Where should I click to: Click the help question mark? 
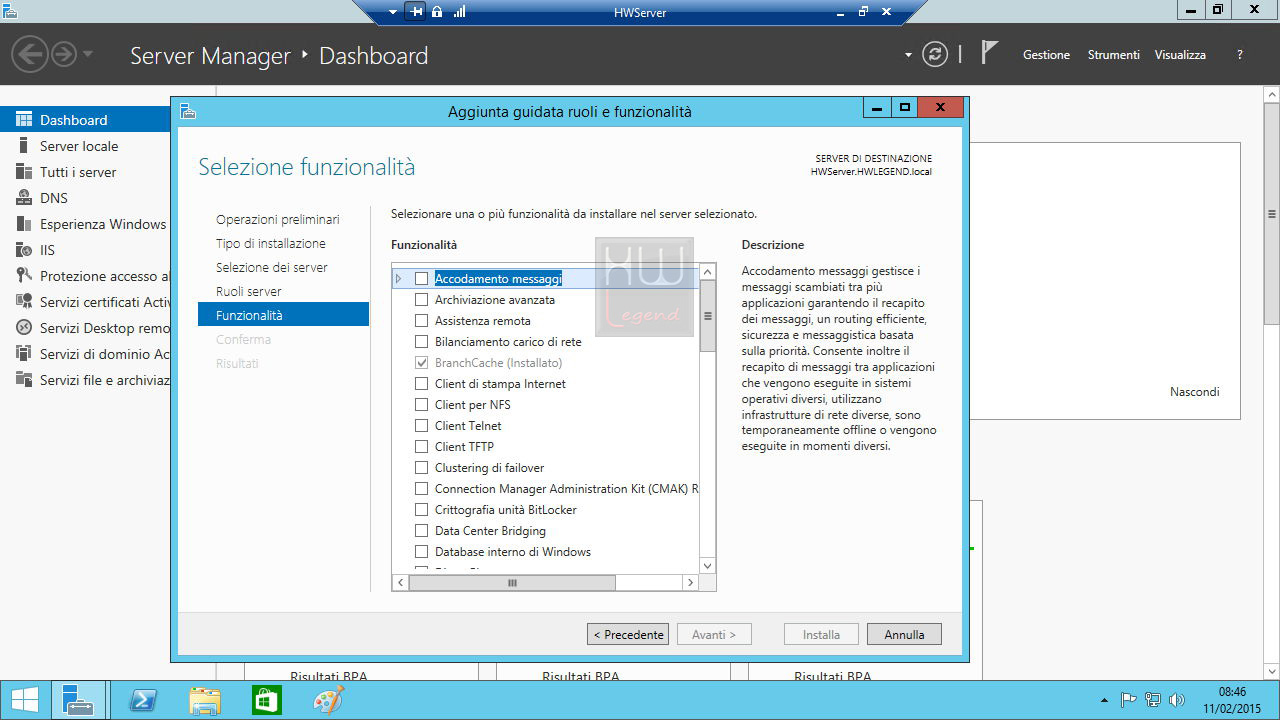tap(1240, 55)
